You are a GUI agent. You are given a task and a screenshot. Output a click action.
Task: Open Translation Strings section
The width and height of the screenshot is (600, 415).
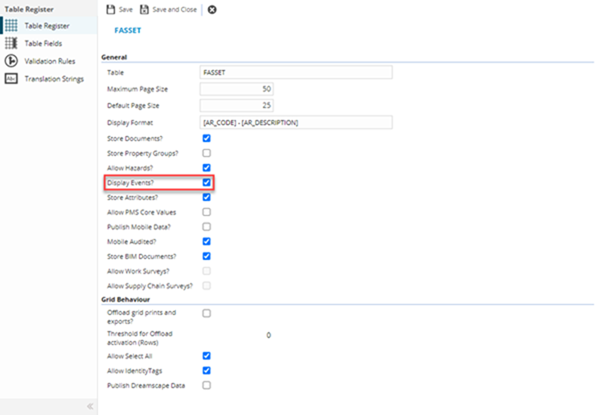pyautogui.click(x=53, y=79)
